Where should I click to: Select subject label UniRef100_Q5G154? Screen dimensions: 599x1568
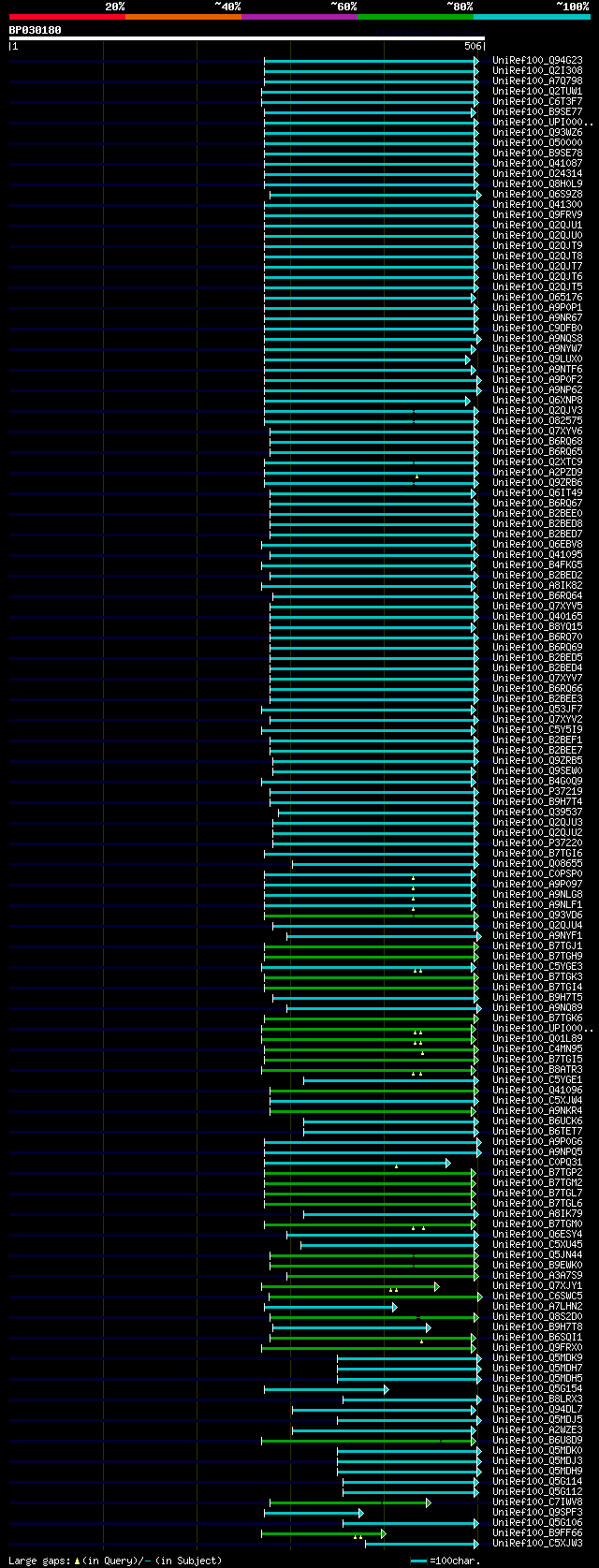537,1389
